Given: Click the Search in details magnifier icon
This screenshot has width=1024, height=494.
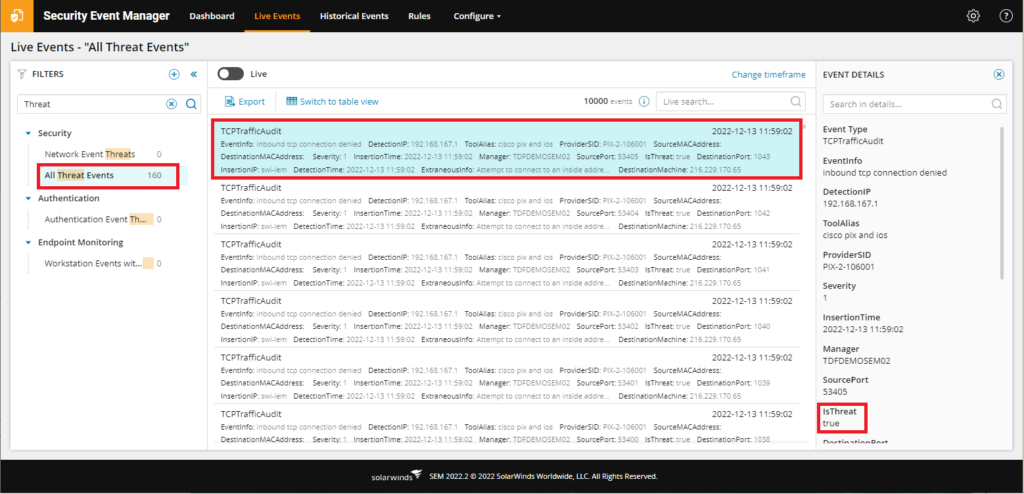Looking at the screenshot, I should [x=997, y=104].
